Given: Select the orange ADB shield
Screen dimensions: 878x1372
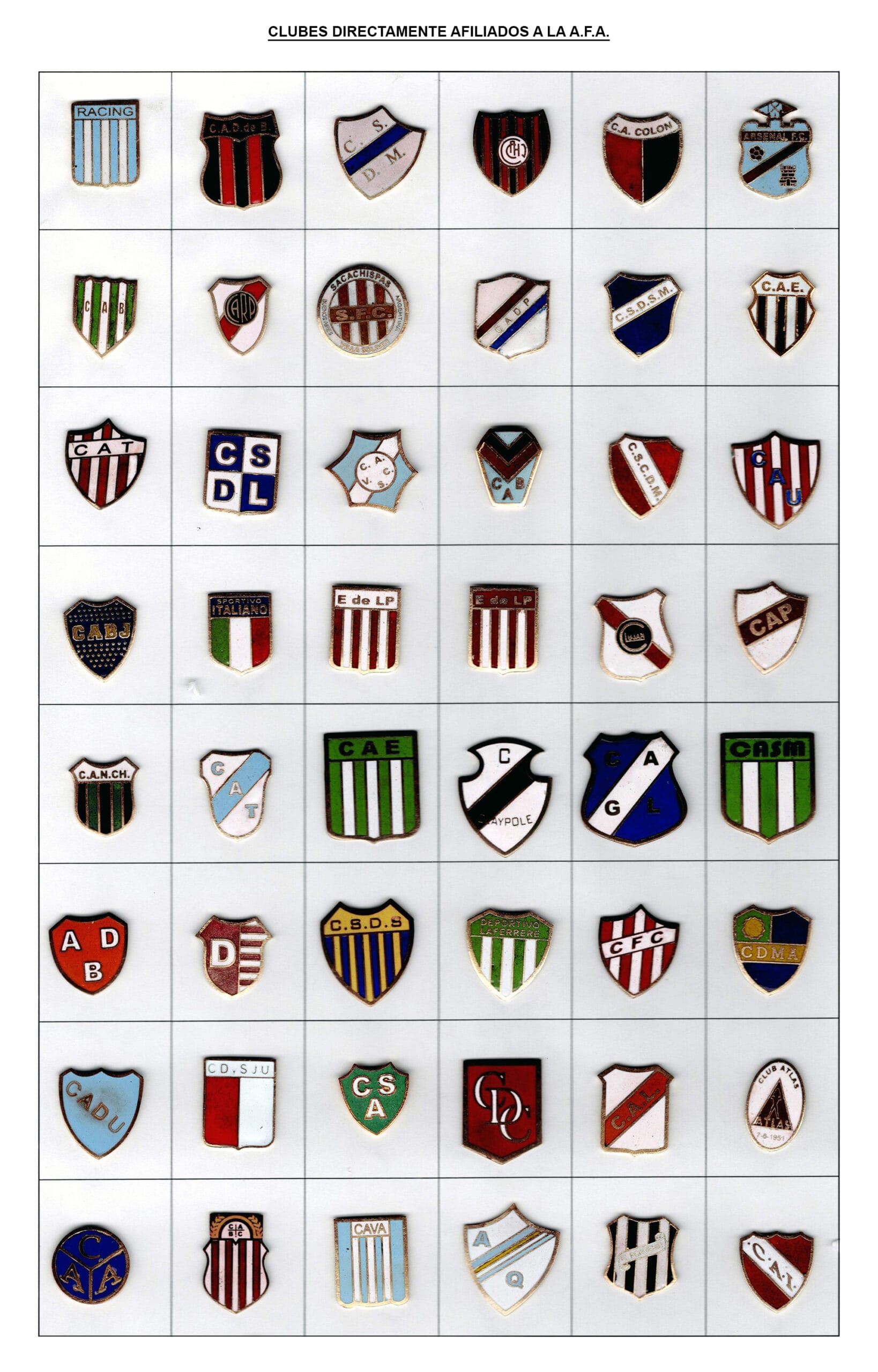Looking at the screenshot, I should 88,953.
